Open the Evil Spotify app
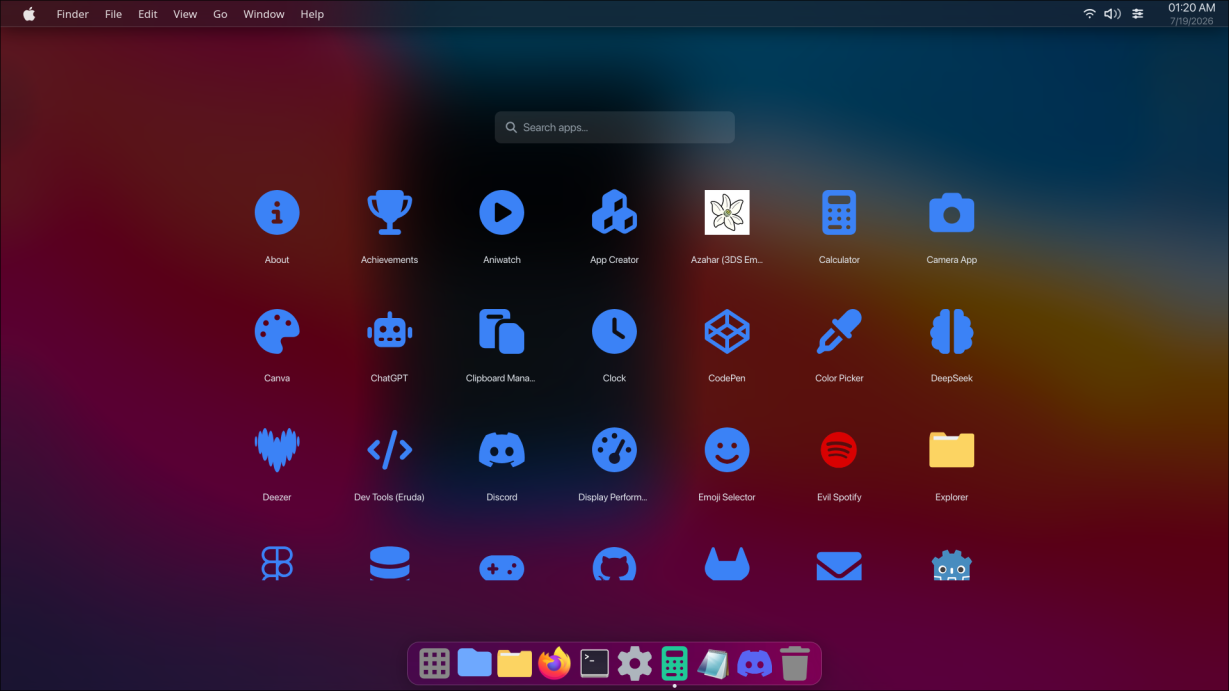Viewport: 1229px width, 691px height. point(839,450)
